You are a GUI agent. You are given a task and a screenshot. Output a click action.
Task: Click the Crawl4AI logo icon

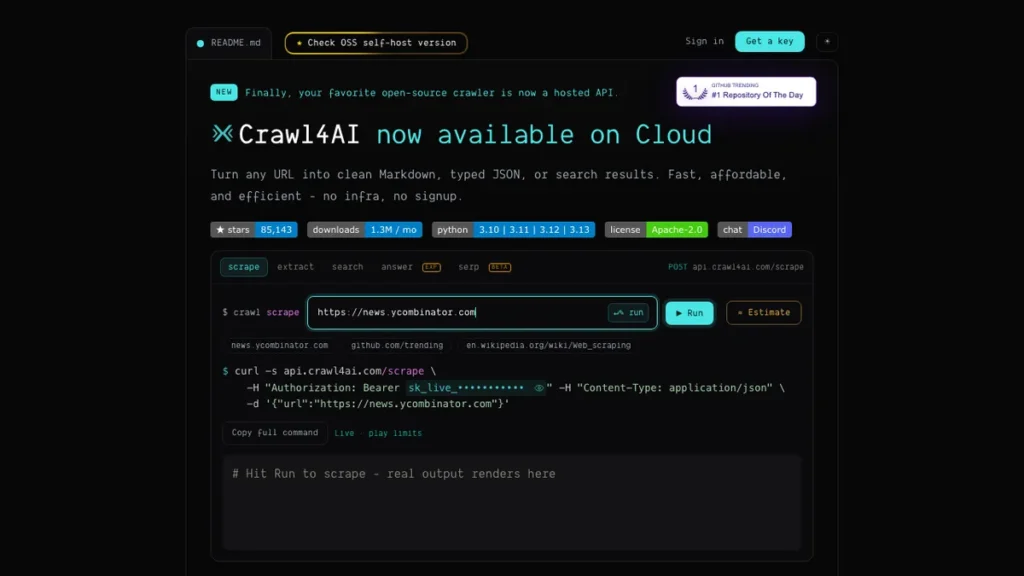coord(222,134)
